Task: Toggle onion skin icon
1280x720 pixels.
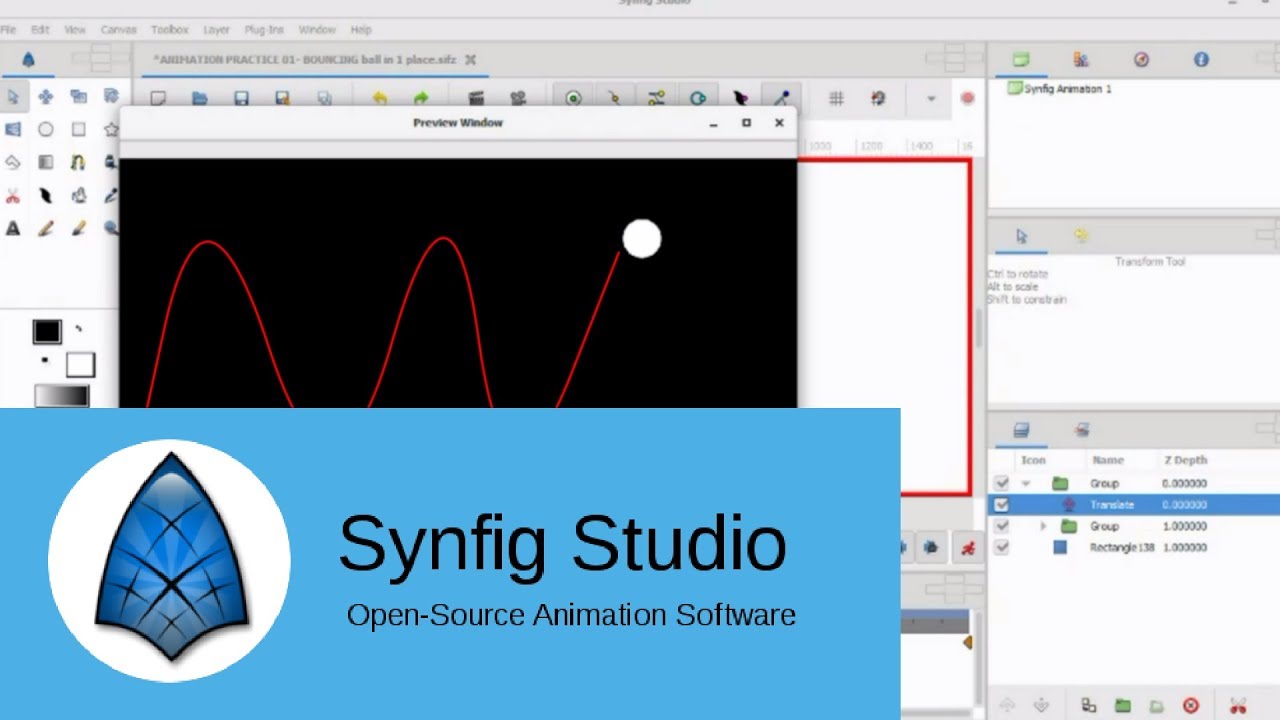Action: coord(878,98)
